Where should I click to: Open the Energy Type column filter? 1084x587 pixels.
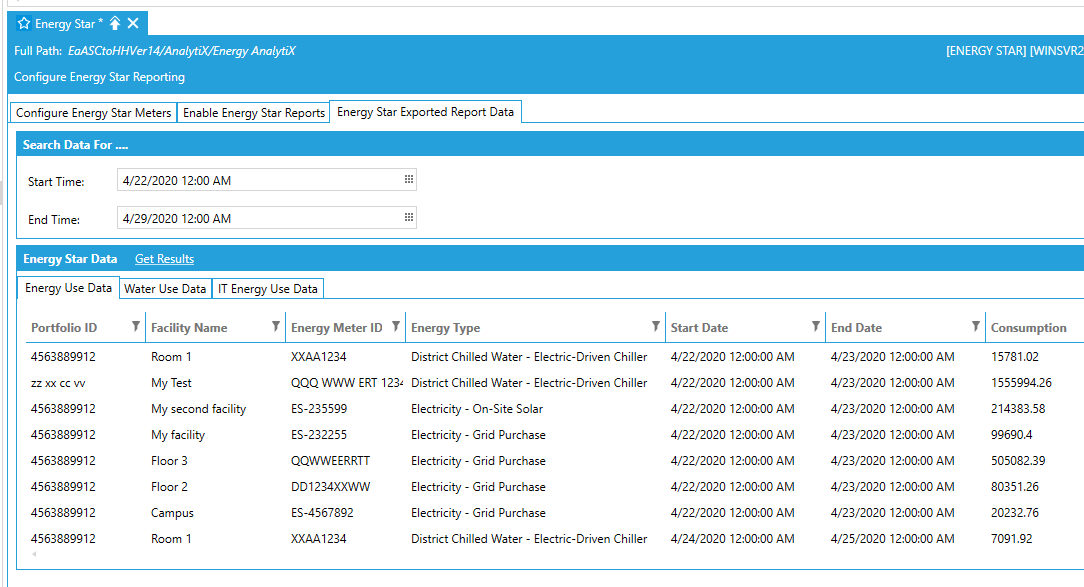[x=656, y=327]
